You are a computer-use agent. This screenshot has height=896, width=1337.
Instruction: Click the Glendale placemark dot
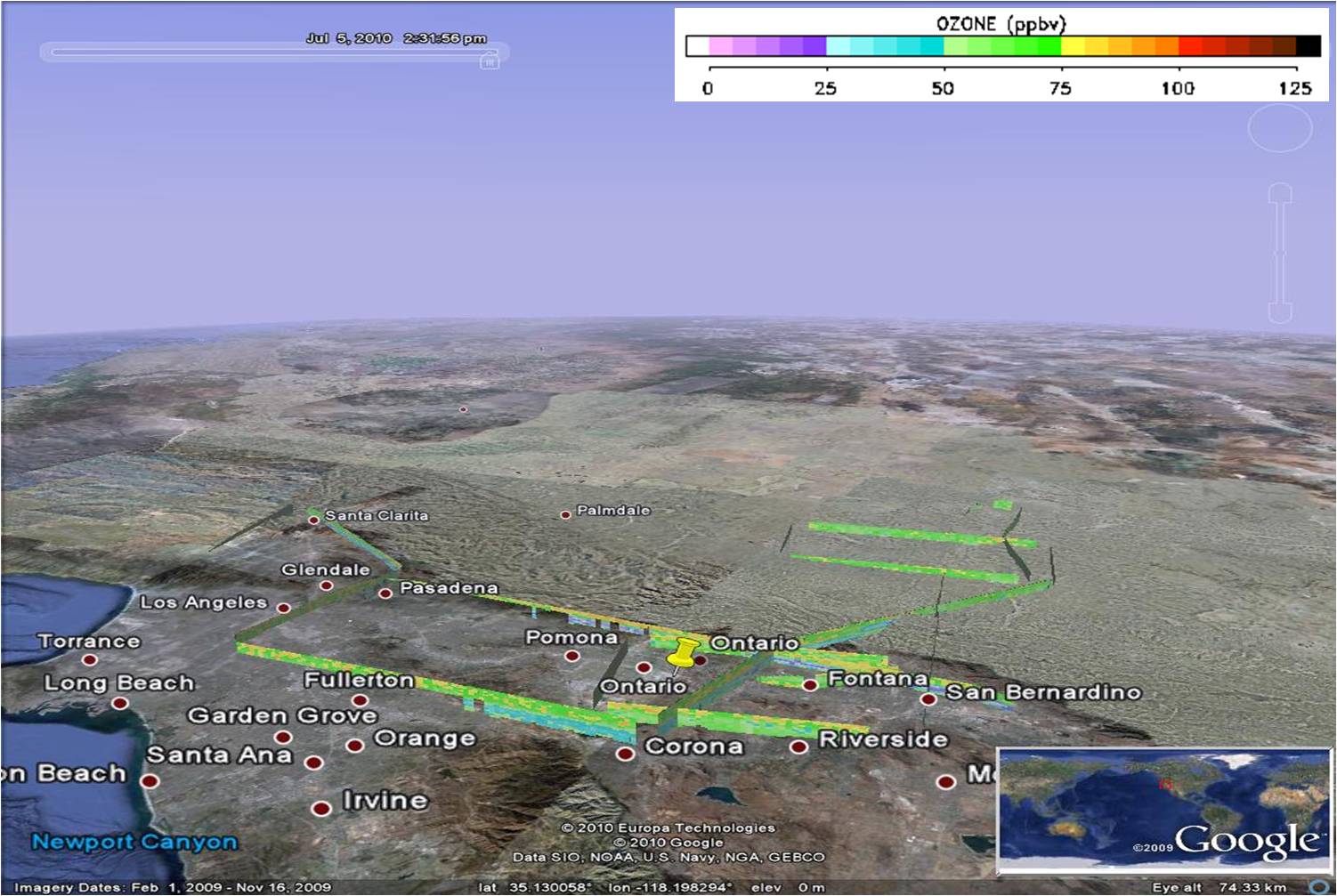(x=327, y=585)
